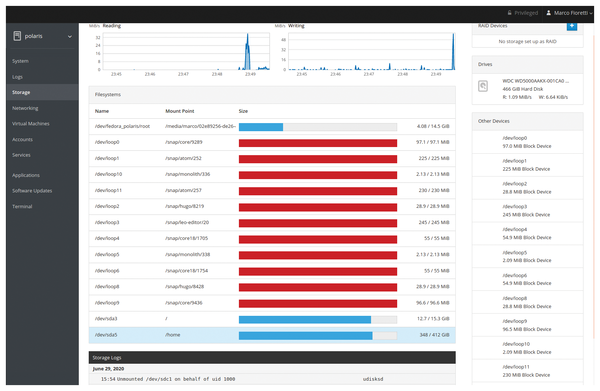Image resolution: width=600 pixels, height=391 pixels.
Task: Open /dev/loop11 in Other Devices
Action: click(527, 371)
